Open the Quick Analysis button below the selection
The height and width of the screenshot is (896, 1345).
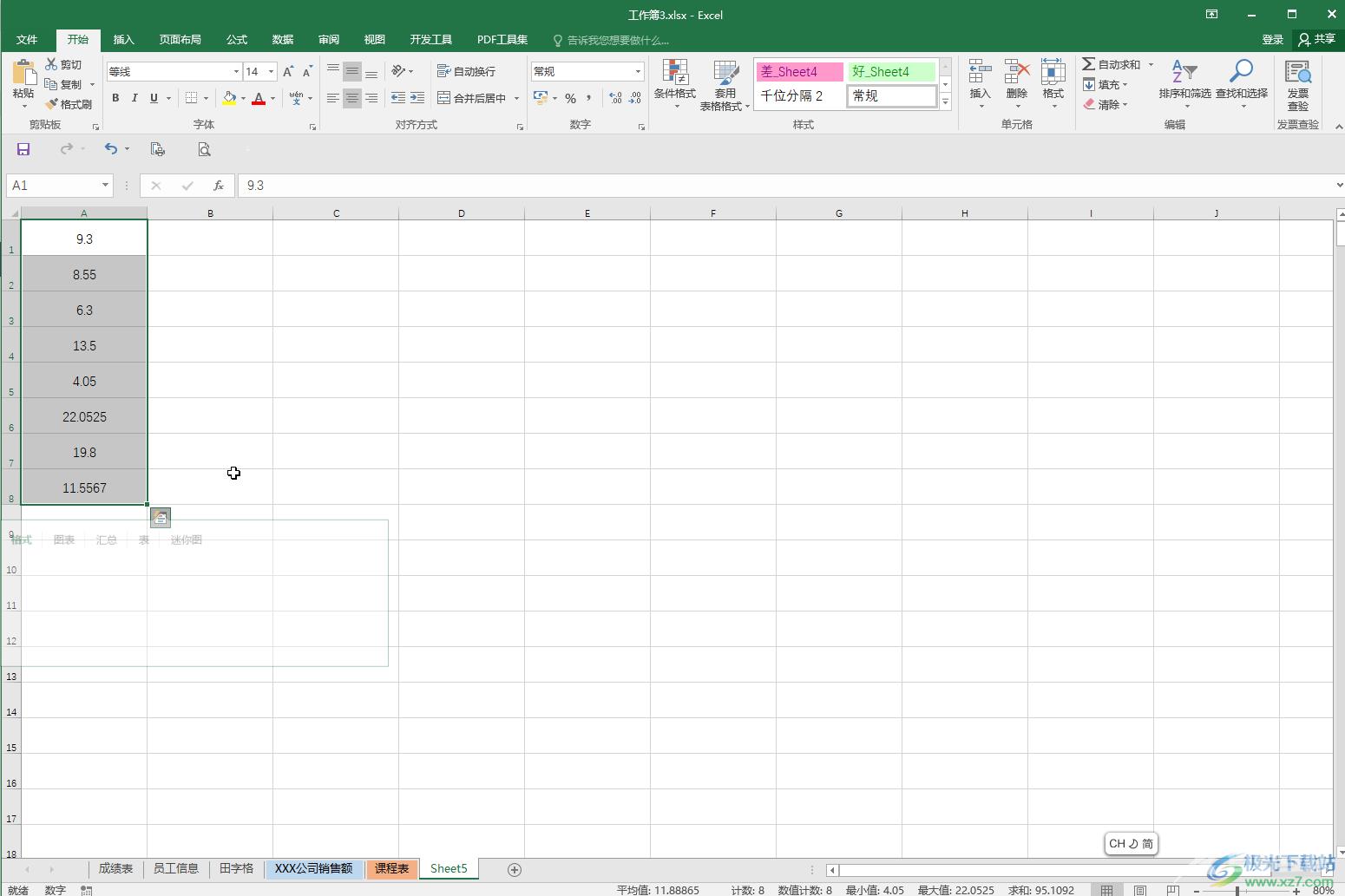point(160,518)
